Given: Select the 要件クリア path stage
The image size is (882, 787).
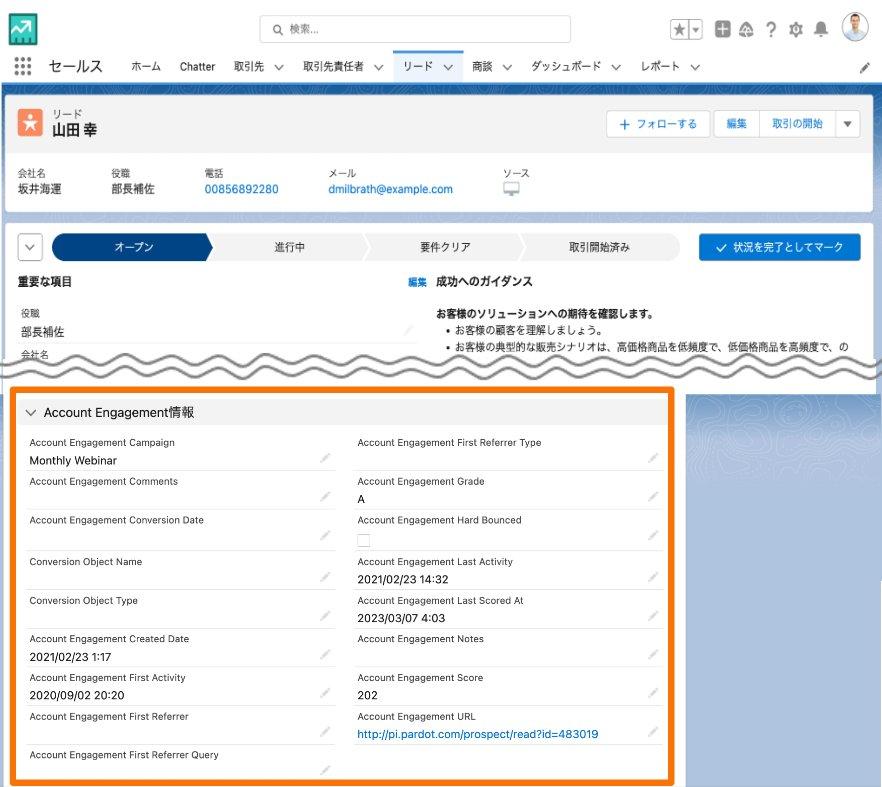Looking at the screenshot, I should tap(445, 247).
